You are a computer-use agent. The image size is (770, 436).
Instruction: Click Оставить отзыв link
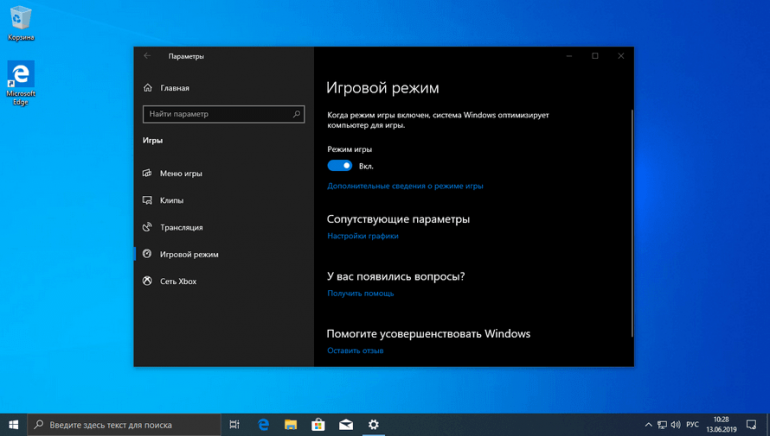pyautogui.click(x=355, y=351)
